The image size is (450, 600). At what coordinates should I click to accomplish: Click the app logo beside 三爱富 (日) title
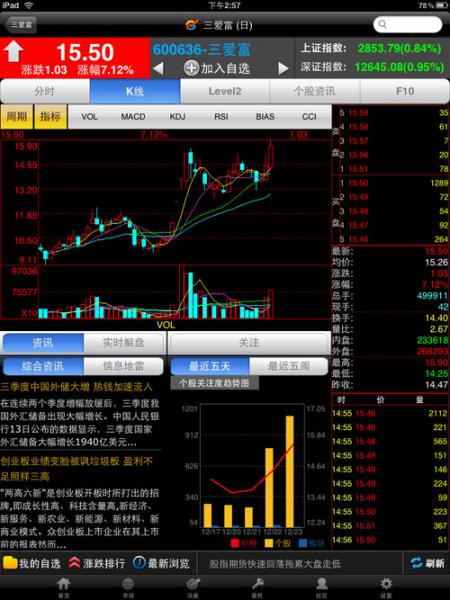click(x=192, y=25)
